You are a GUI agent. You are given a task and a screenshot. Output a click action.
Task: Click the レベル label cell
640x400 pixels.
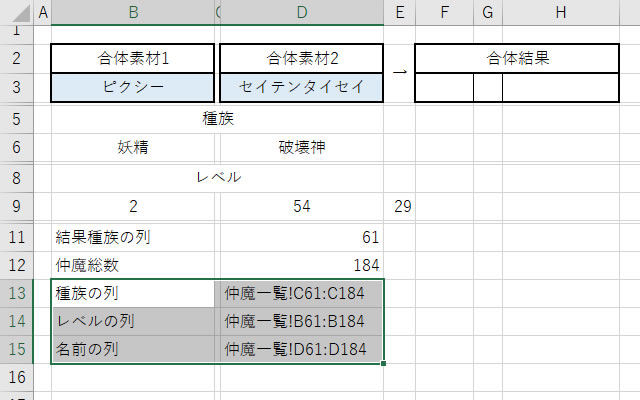point(218,178)
